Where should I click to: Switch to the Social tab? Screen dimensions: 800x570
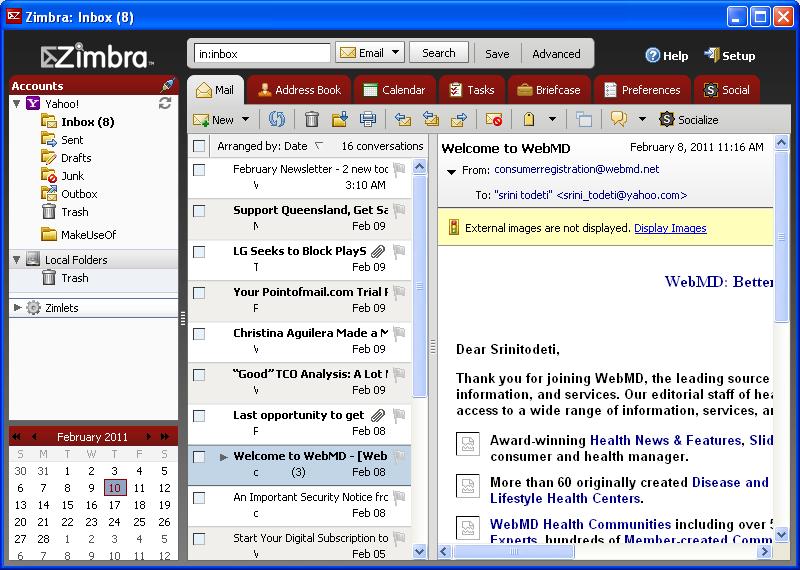pos(727,90)
